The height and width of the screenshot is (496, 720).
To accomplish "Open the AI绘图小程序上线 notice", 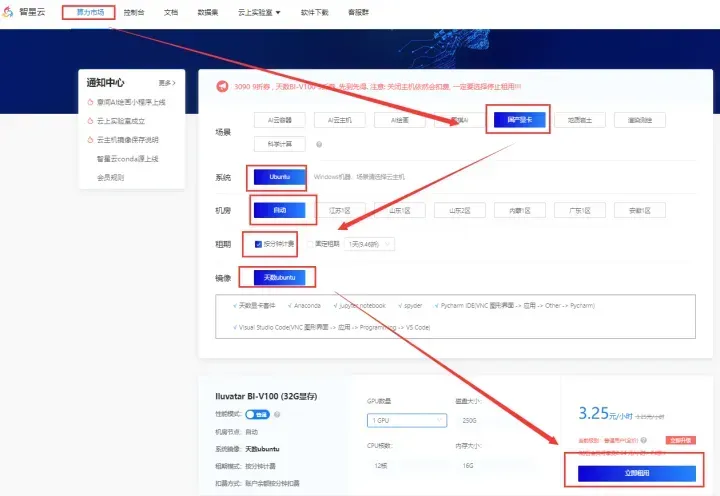I will 131,102.
